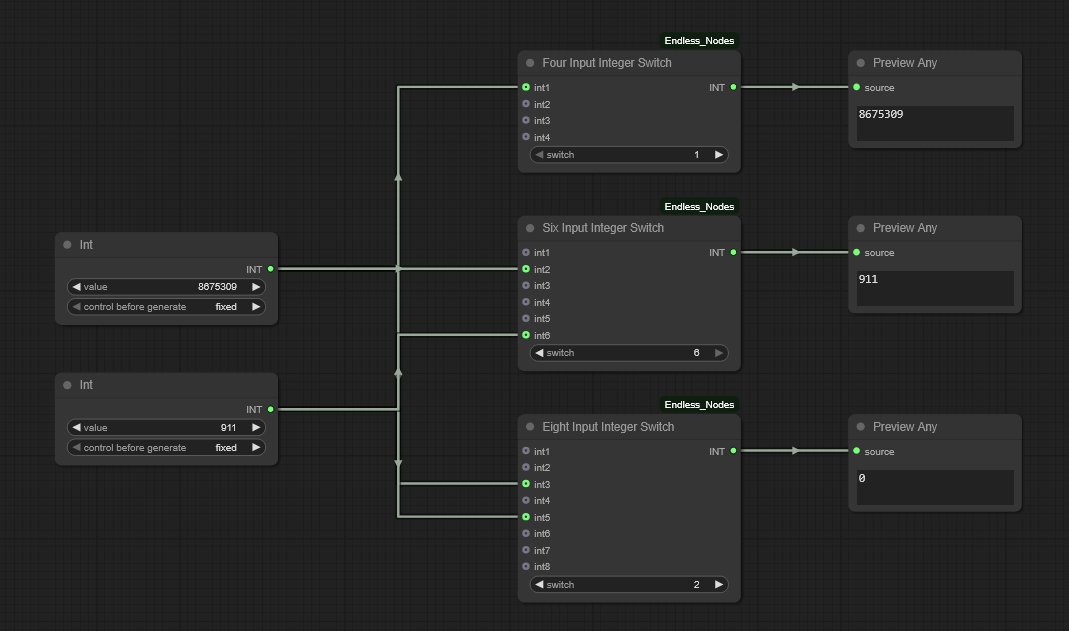Click the int1 input socket on Four Input Integer Switch
Image resolution: width=1069 pixels, height=631 pixels.
click(x=526, y=88)
